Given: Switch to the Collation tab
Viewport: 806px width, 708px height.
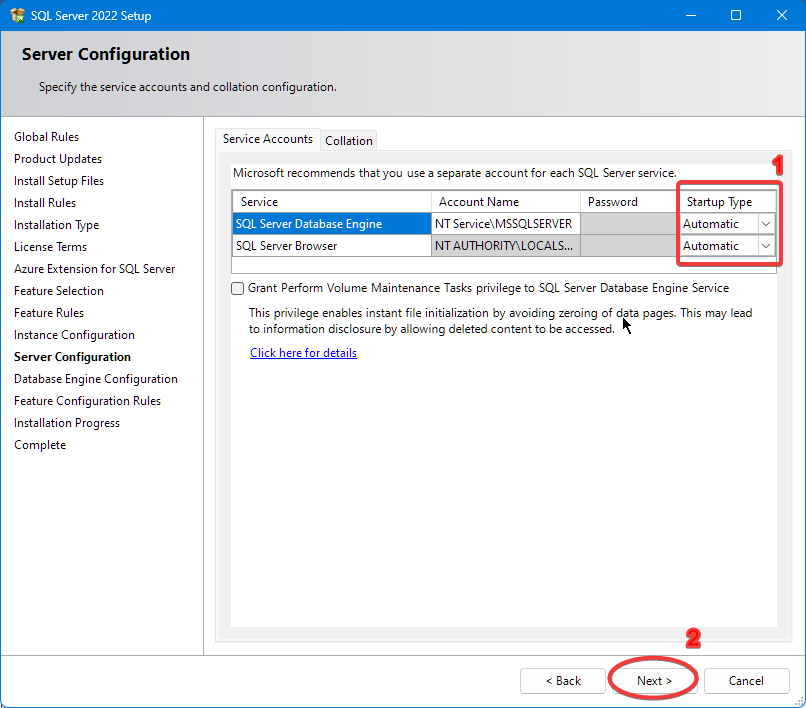Looking at the screenshot, I should point(349,140).
